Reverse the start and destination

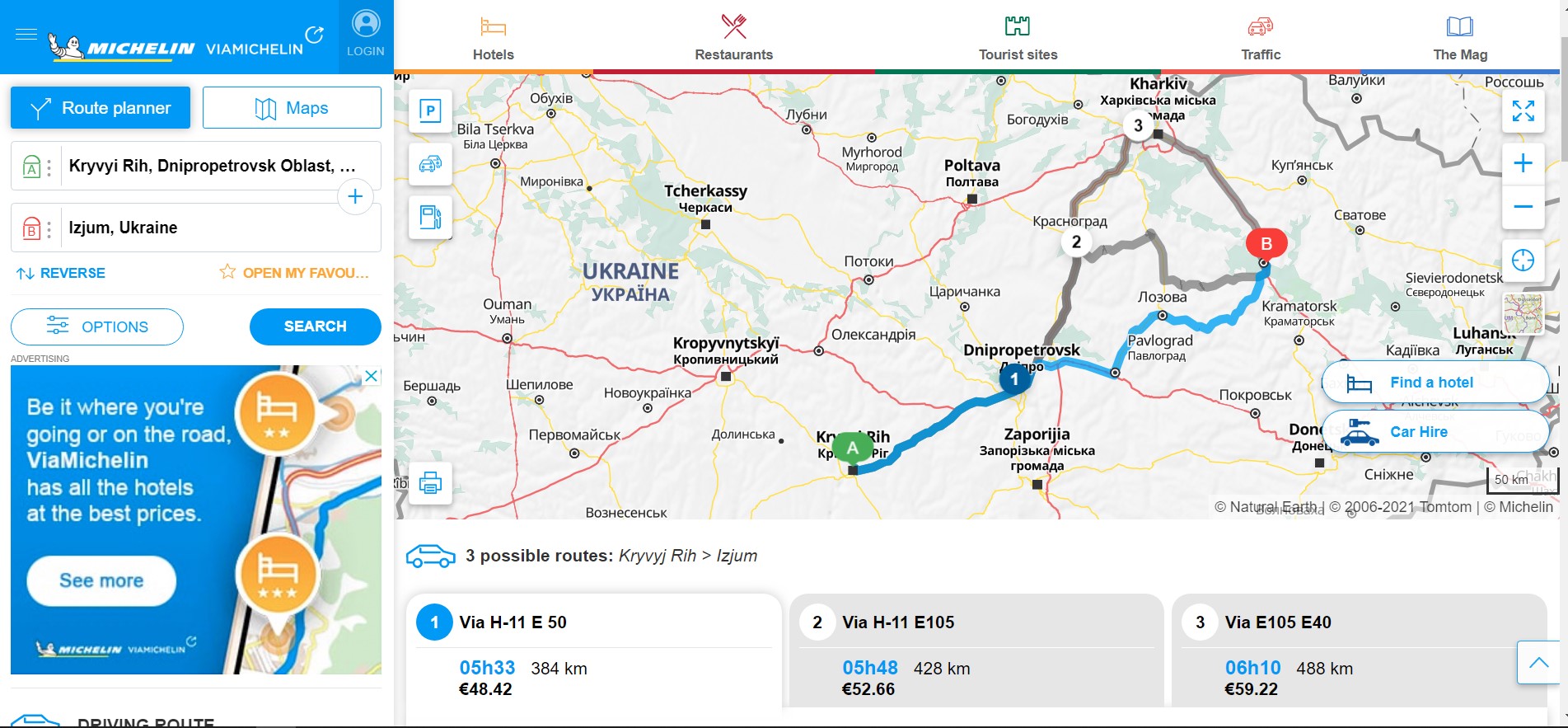pyautogui.click(x=61, y=273)
